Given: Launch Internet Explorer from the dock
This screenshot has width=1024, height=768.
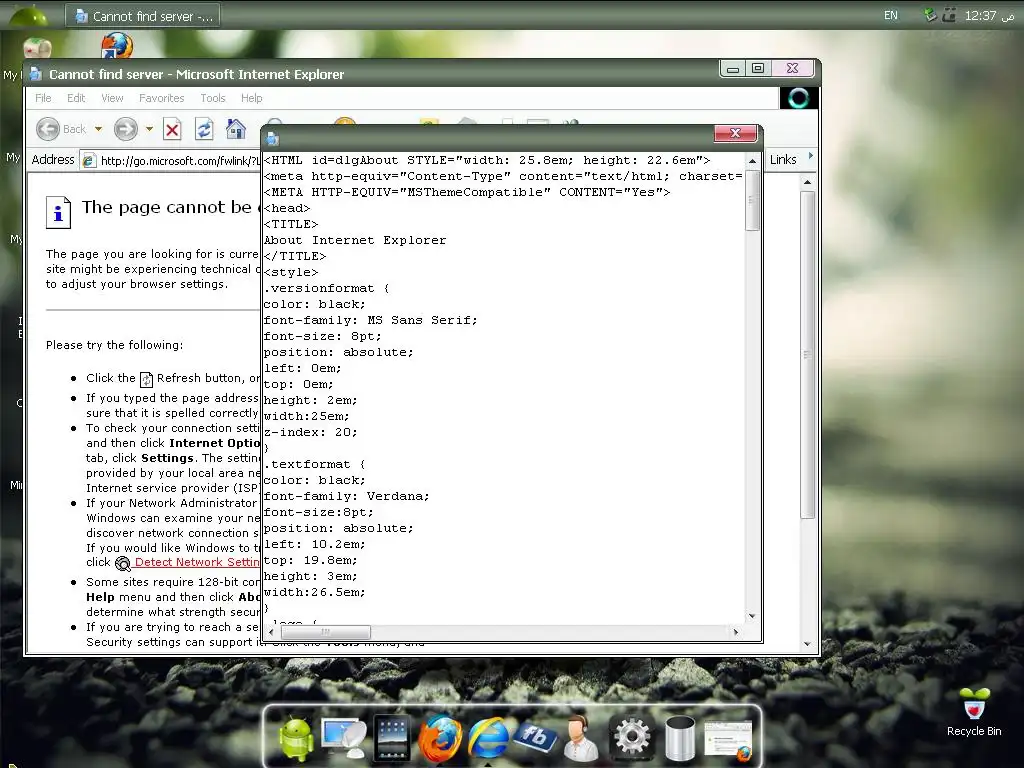Looking at the screenshot, I should coord(487,738).
